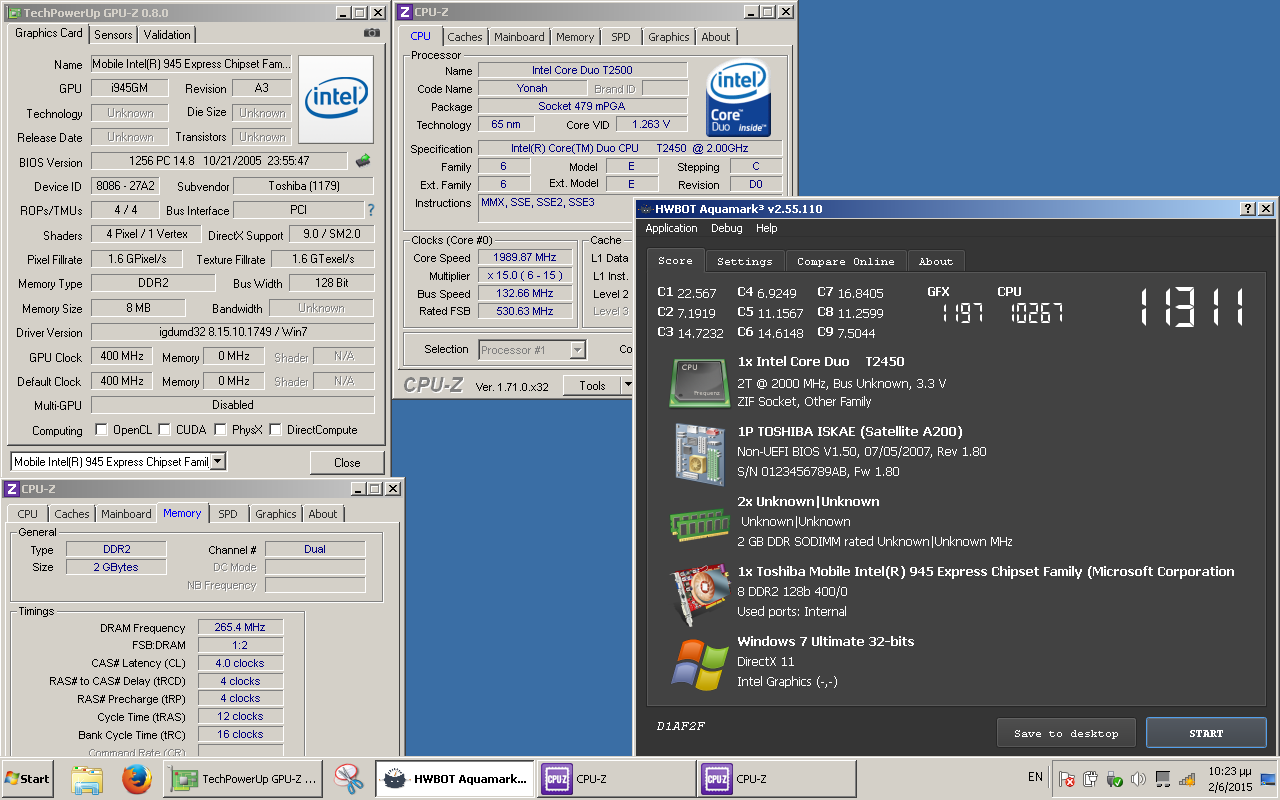Image resolution: width=1280 pixels, height=800 pixels.
Task: Switch to the TechPowerUp GPU-Z taskbar button
Action: coord(244,779)
